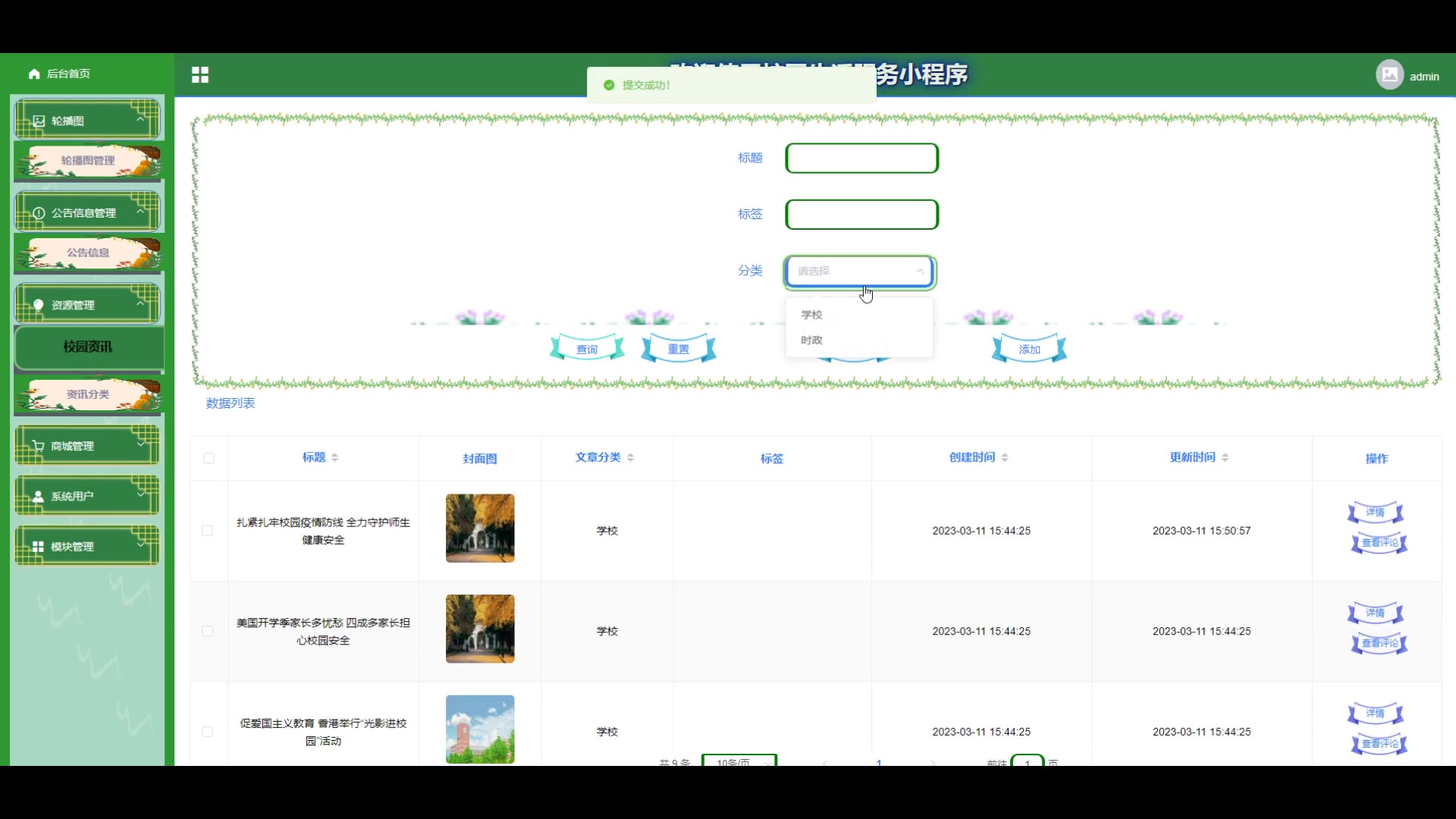1456x819 pixels.
Task: Check the second article row checkbox
Action: [207, 631]
